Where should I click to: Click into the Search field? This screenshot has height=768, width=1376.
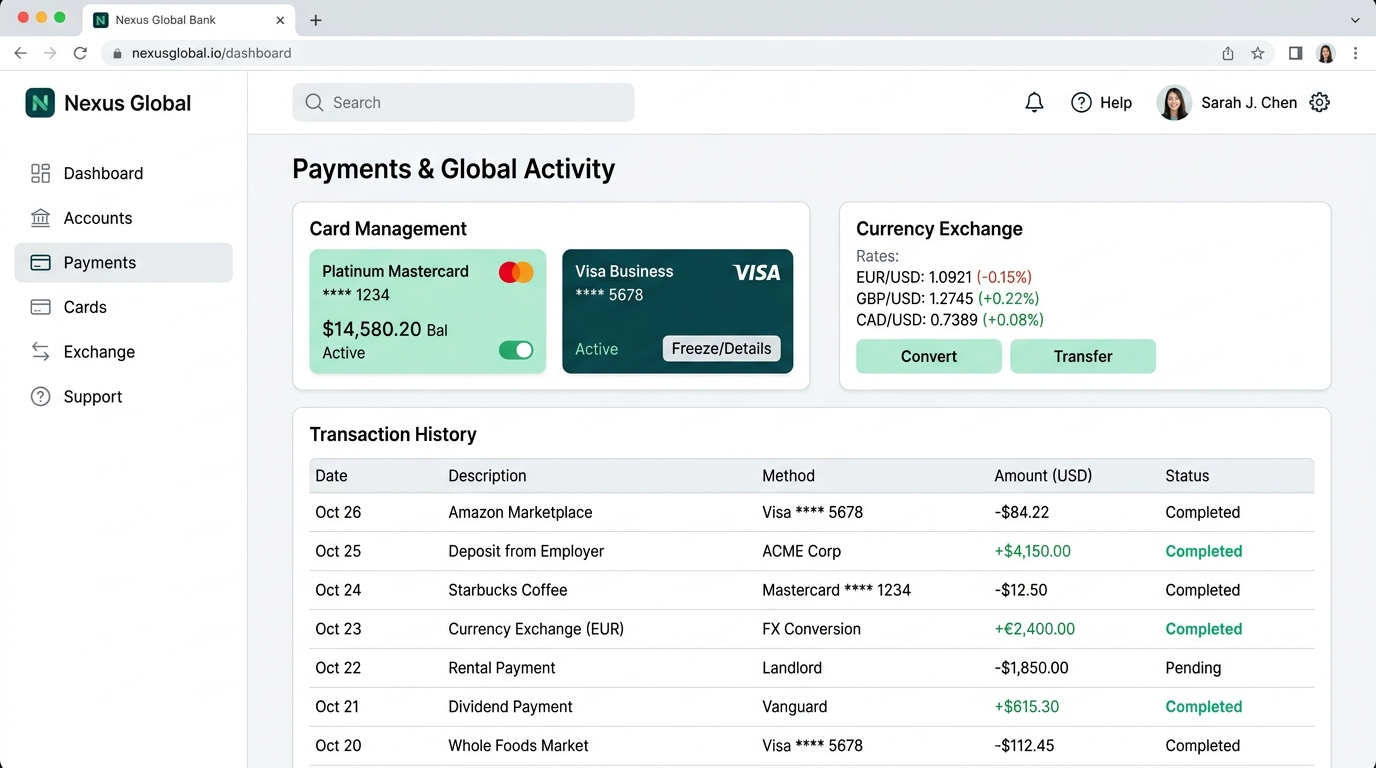pyautogui.click(x=463, y=102)
